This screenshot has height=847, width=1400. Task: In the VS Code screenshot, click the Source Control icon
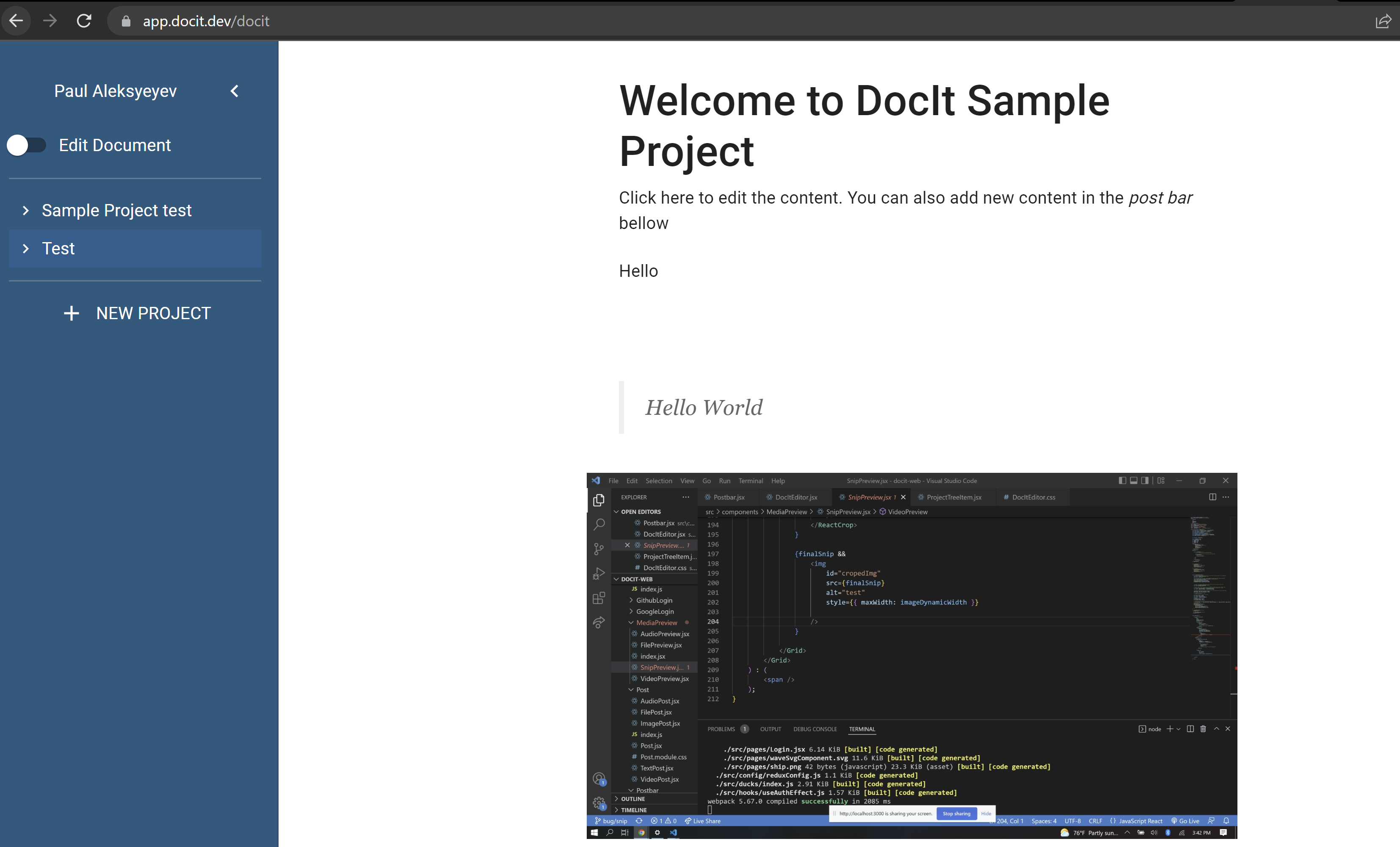click(598, 549)
